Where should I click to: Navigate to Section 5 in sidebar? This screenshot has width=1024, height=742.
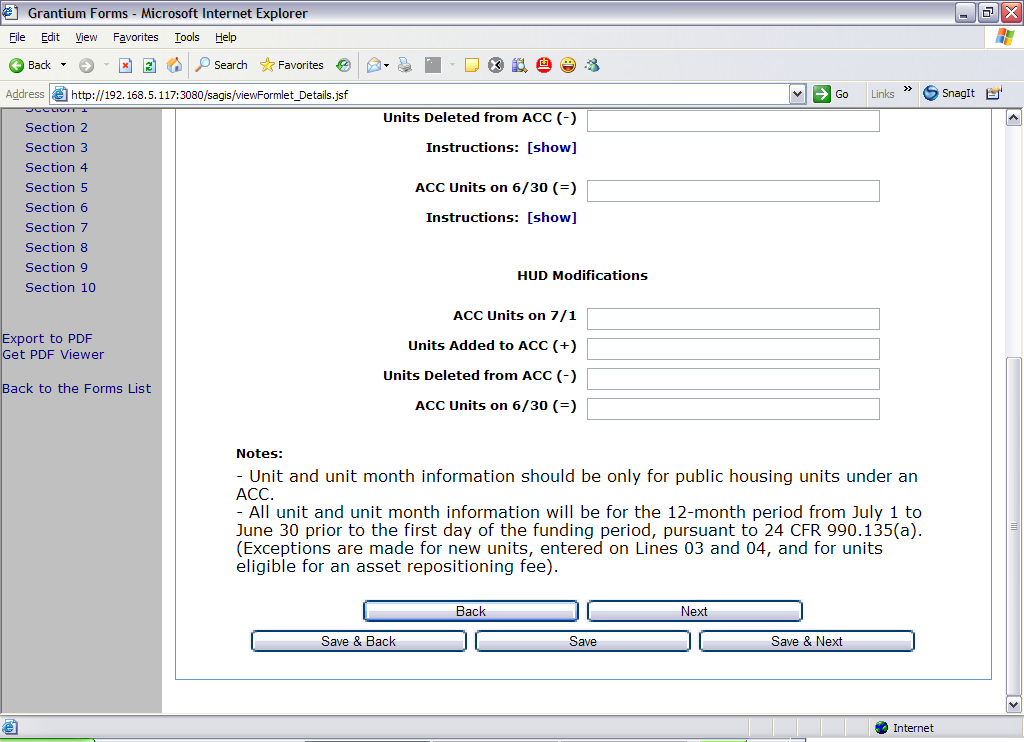[x=56, y=187]
